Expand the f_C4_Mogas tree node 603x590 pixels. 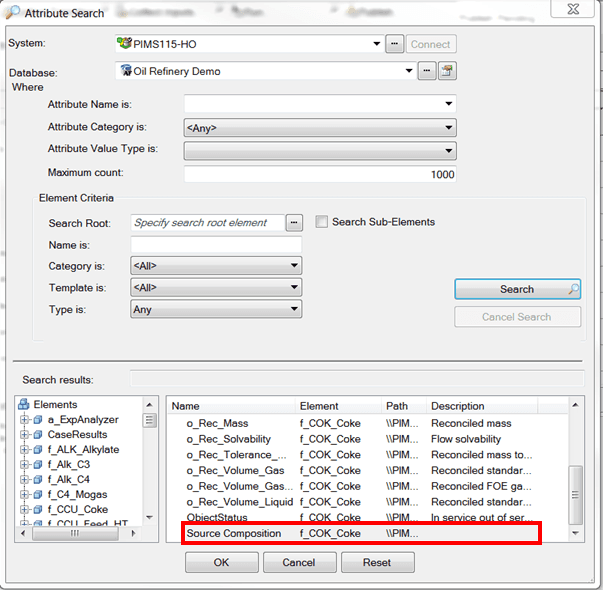(x=24, y=495)
